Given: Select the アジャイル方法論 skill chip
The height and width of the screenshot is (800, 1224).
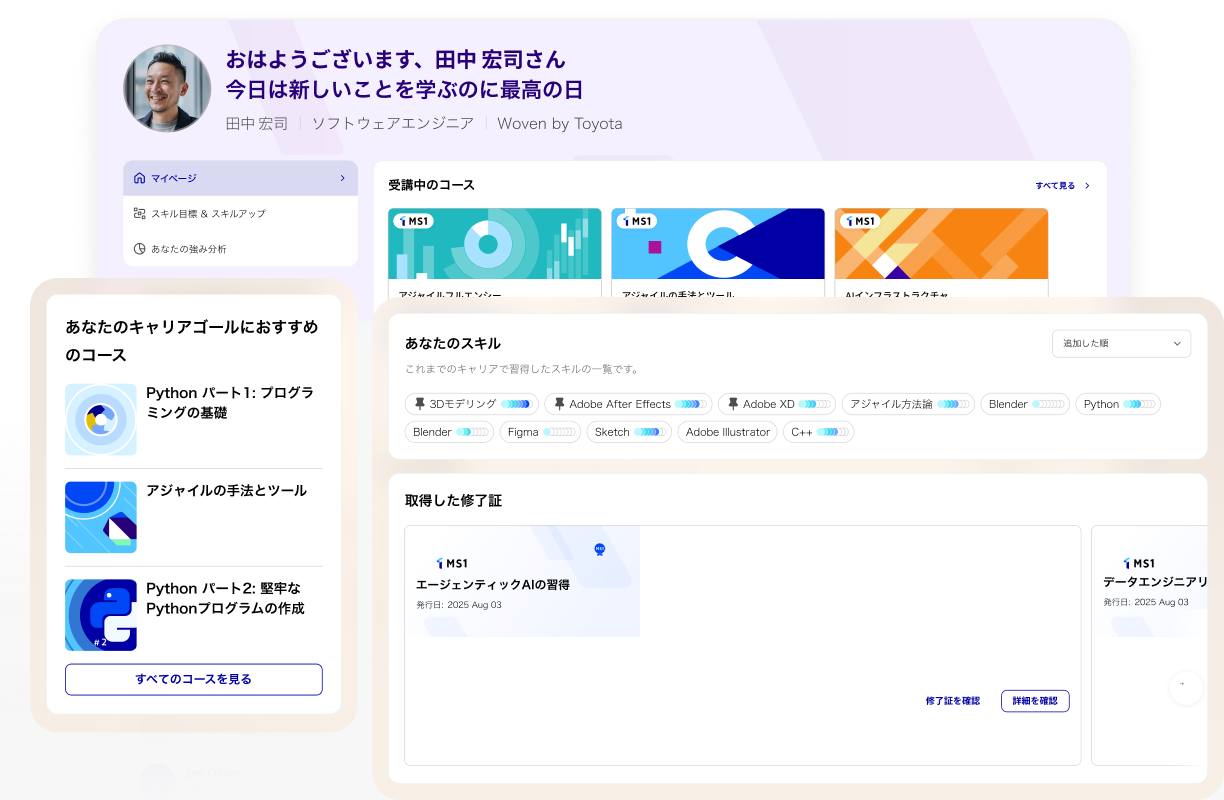Looking at the screenshot, I should tap(908, 404).
